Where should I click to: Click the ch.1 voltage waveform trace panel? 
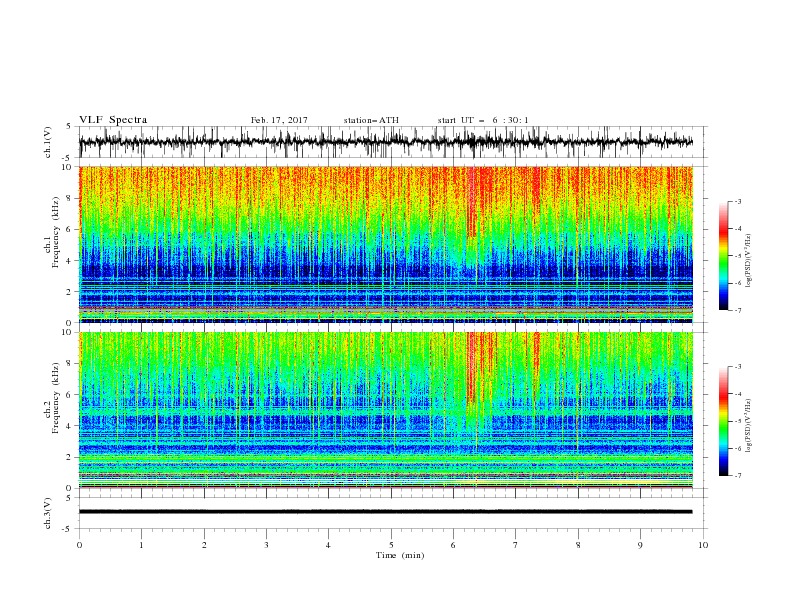pyautogui.click(x=393, y=142)
